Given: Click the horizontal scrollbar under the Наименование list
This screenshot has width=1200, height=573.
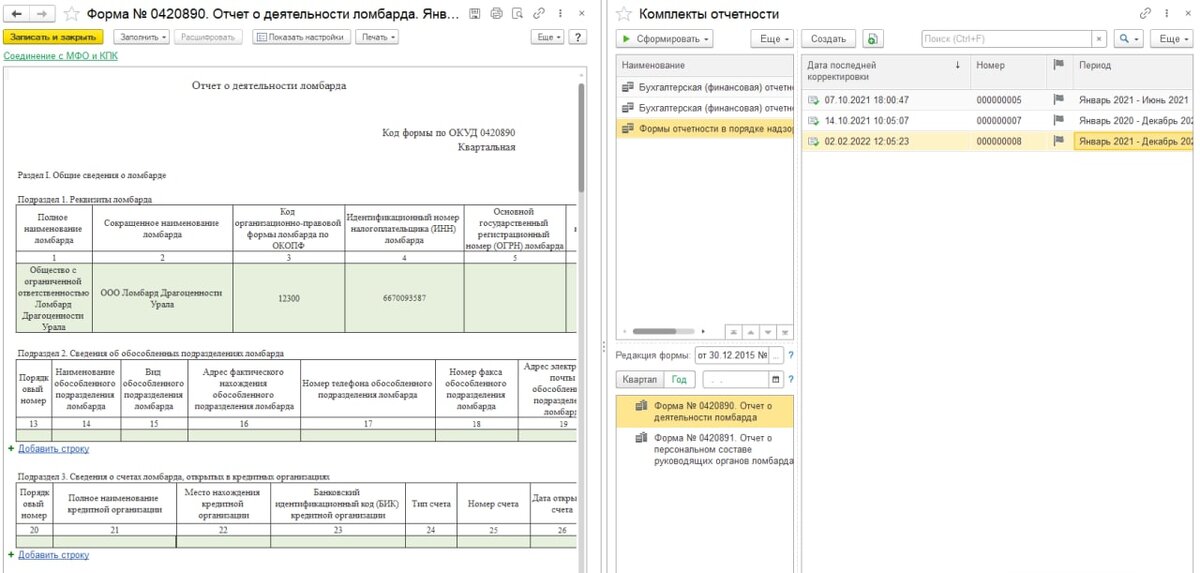Looking at the screenshot, I should click(x=663, y=331).
